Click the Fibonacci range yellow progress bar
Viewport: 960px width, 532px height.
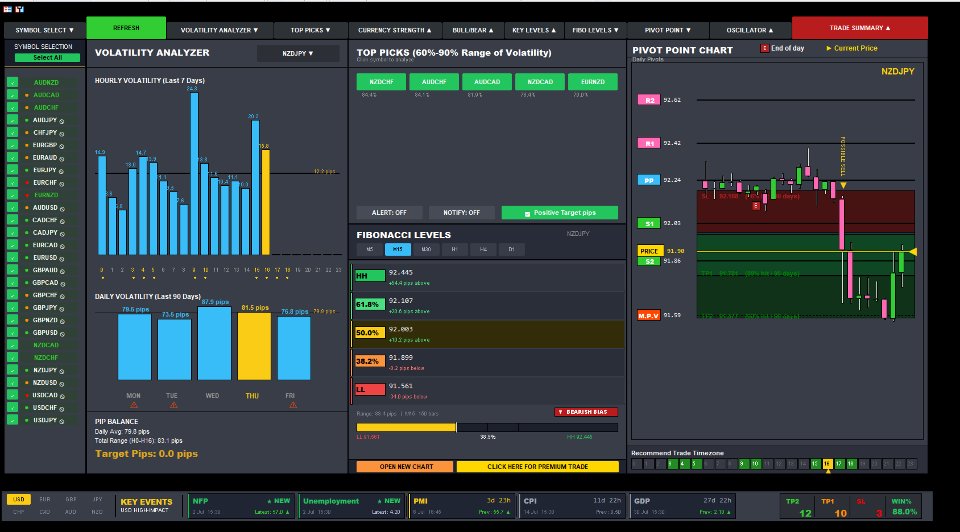click(x=407, y=427)
